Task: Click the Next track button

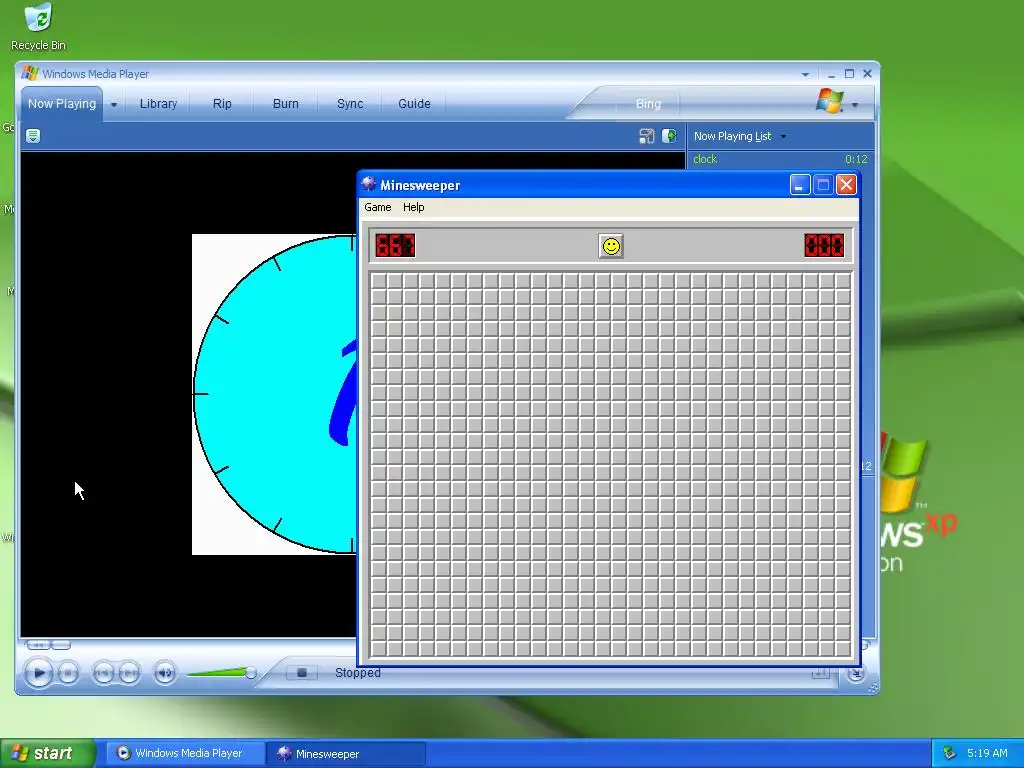Action: point(130,673)
